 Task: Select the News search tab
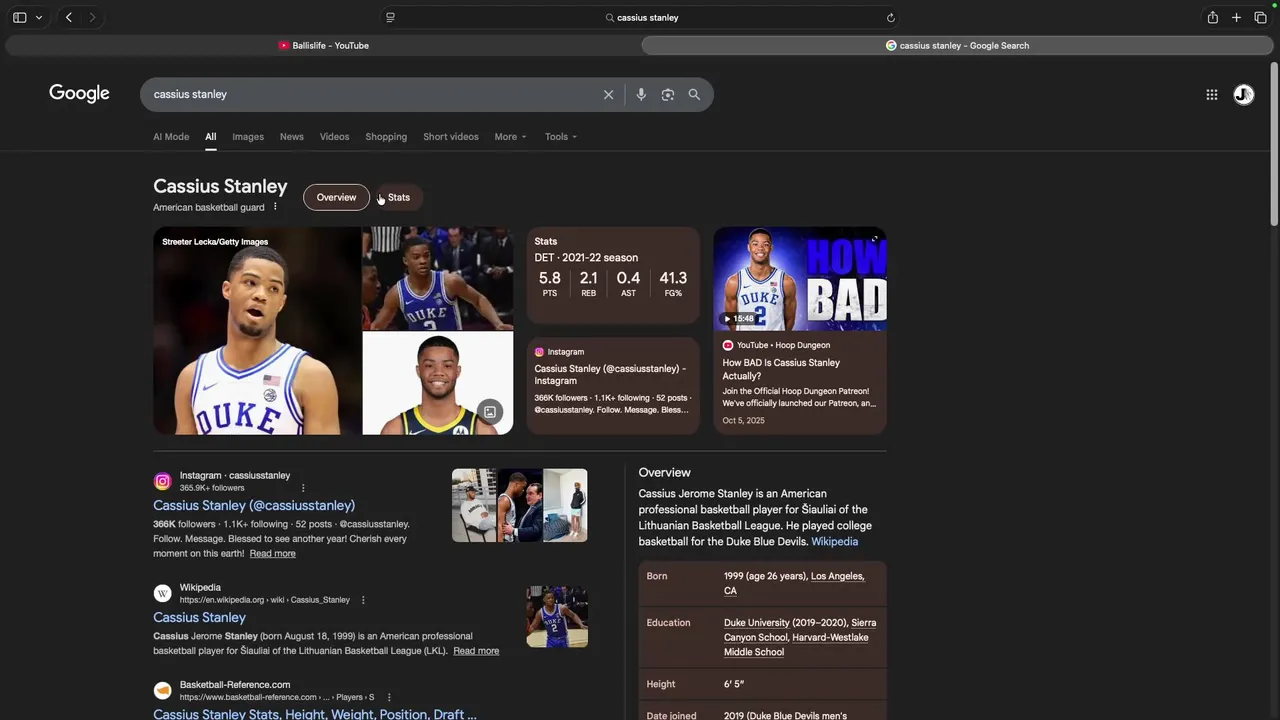coord(291,137)
